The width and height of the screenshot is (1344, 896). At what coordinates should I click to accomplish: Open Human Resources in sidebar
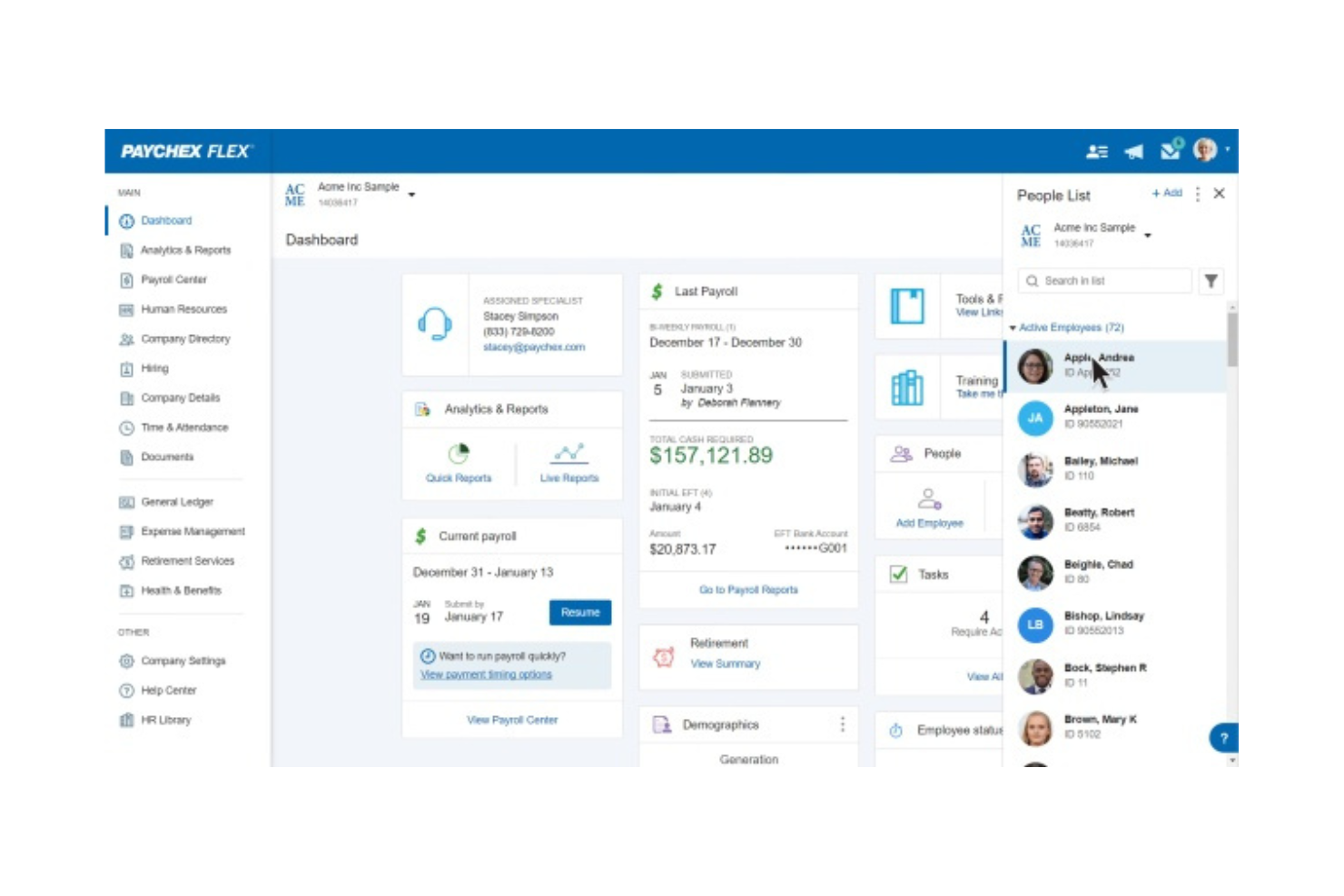tap(183, 310)
